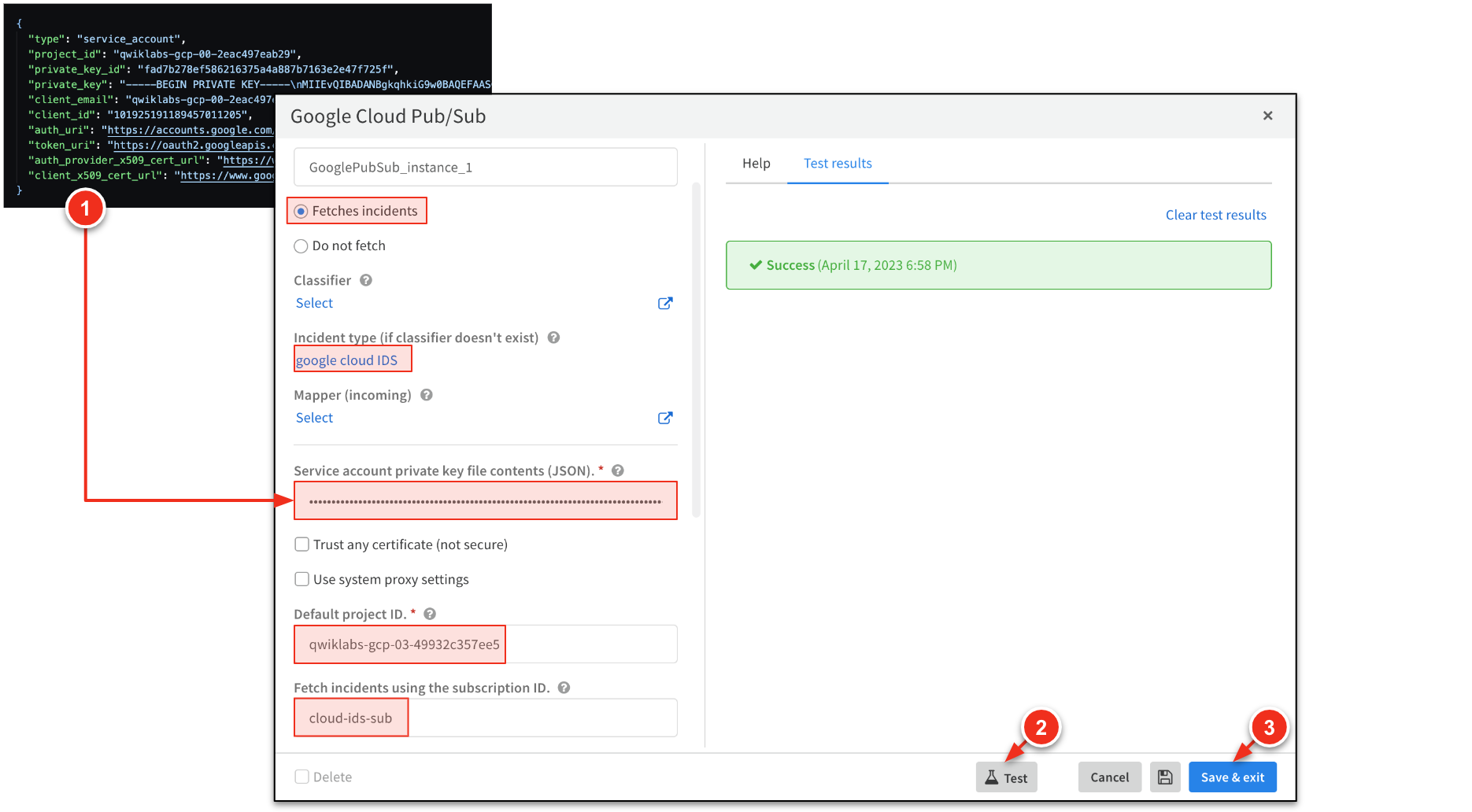The image size is (1472, 812).
Task: Switch to the Test results tab
Action: pos(838,164)
